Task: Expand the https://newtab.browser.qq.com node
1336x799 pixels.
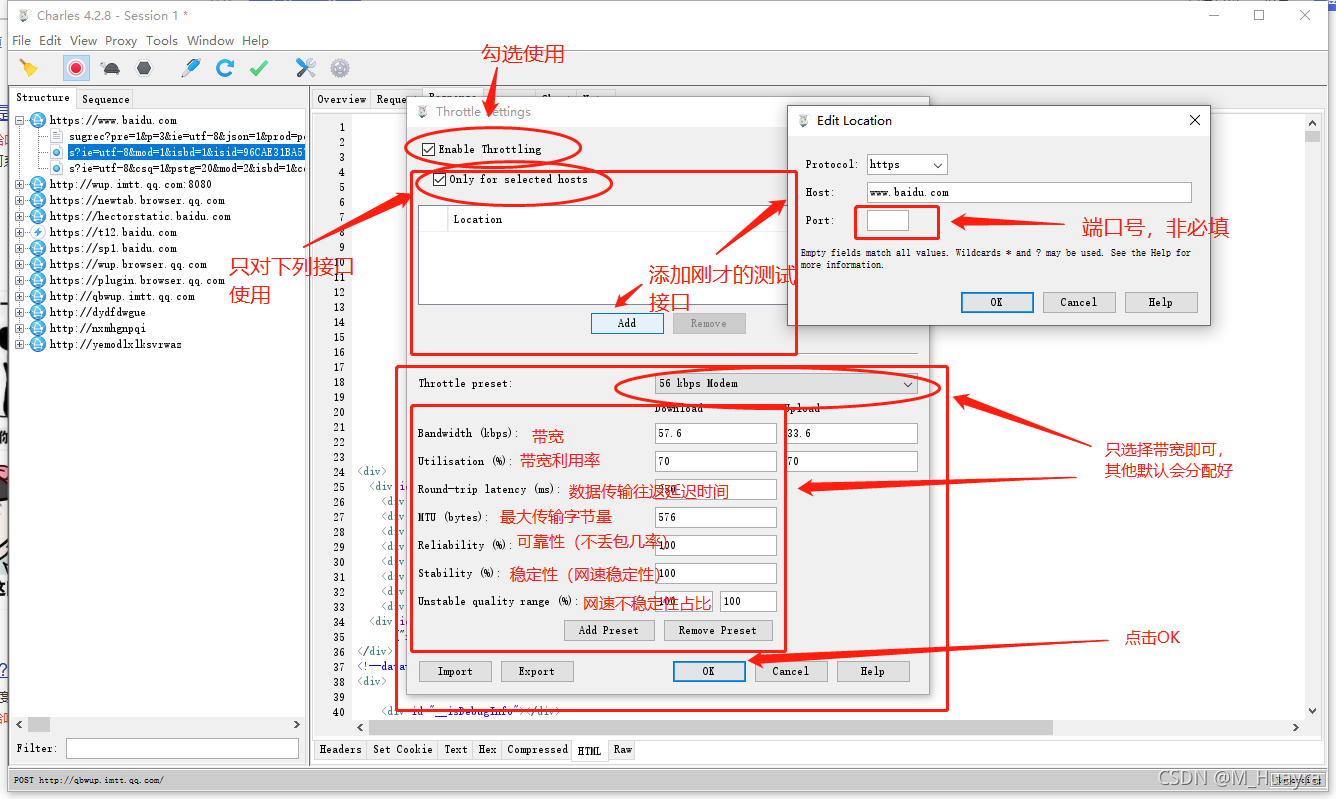Action: 20,200
